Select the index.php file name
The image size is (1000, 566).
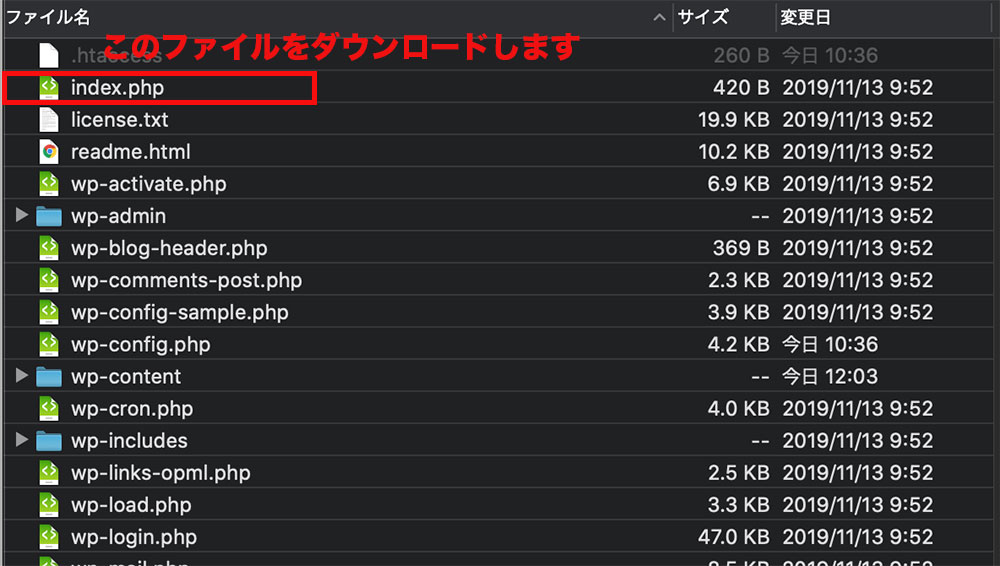click(117, 87)
